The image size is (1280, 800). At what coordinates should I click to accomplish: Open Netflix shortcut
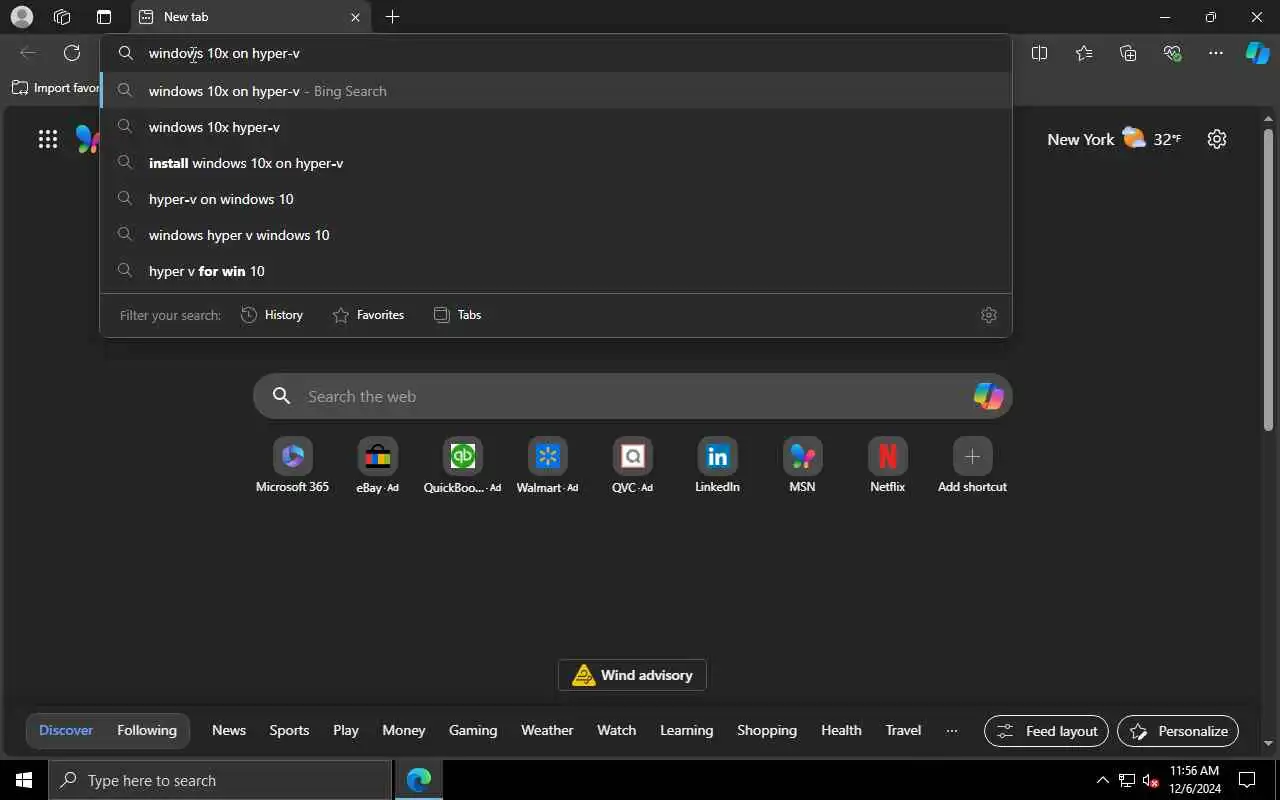[x=887, y=466]
